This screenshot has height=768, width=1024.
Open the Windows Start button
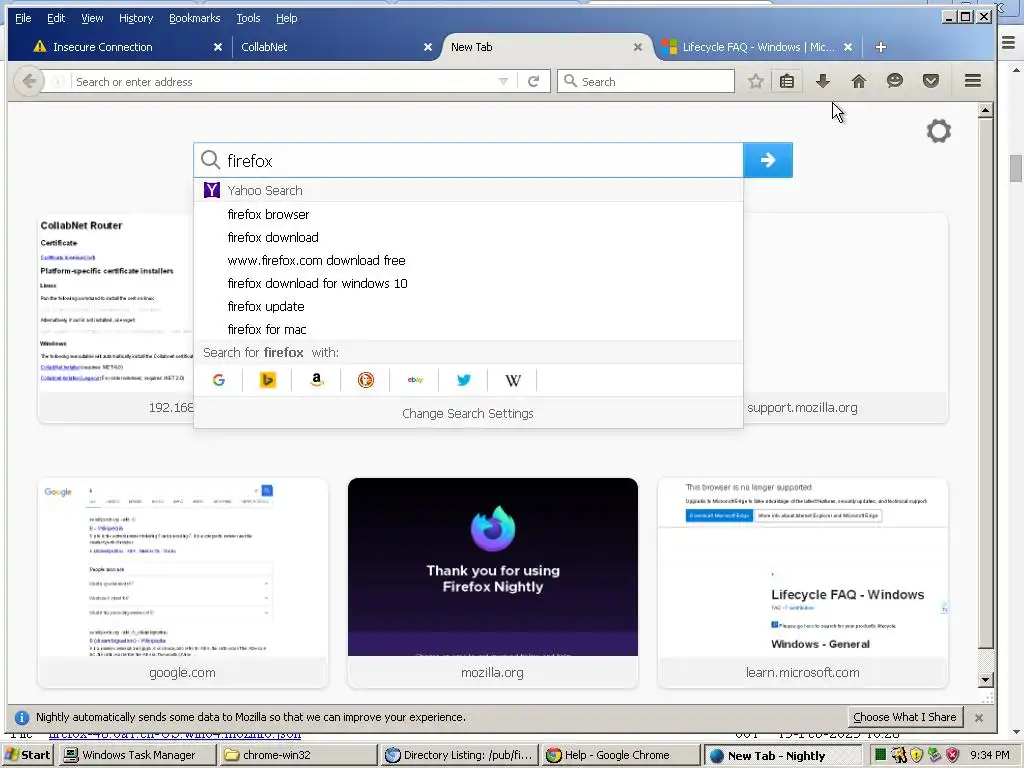coord(27,755)
